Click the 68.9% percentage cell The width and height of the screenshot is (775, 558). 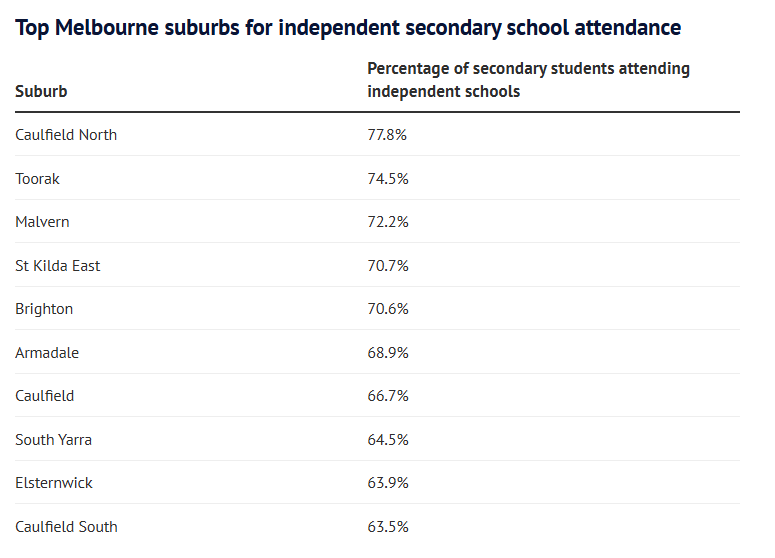tap(388, 352)
